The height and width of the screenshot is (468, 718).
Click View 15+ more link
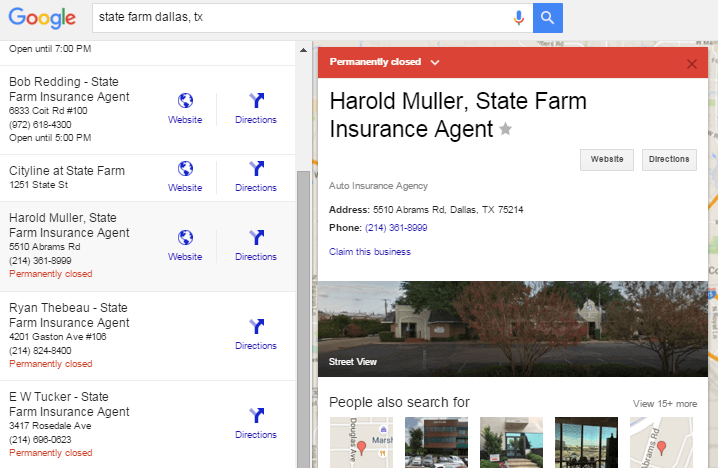click(665, 404)
